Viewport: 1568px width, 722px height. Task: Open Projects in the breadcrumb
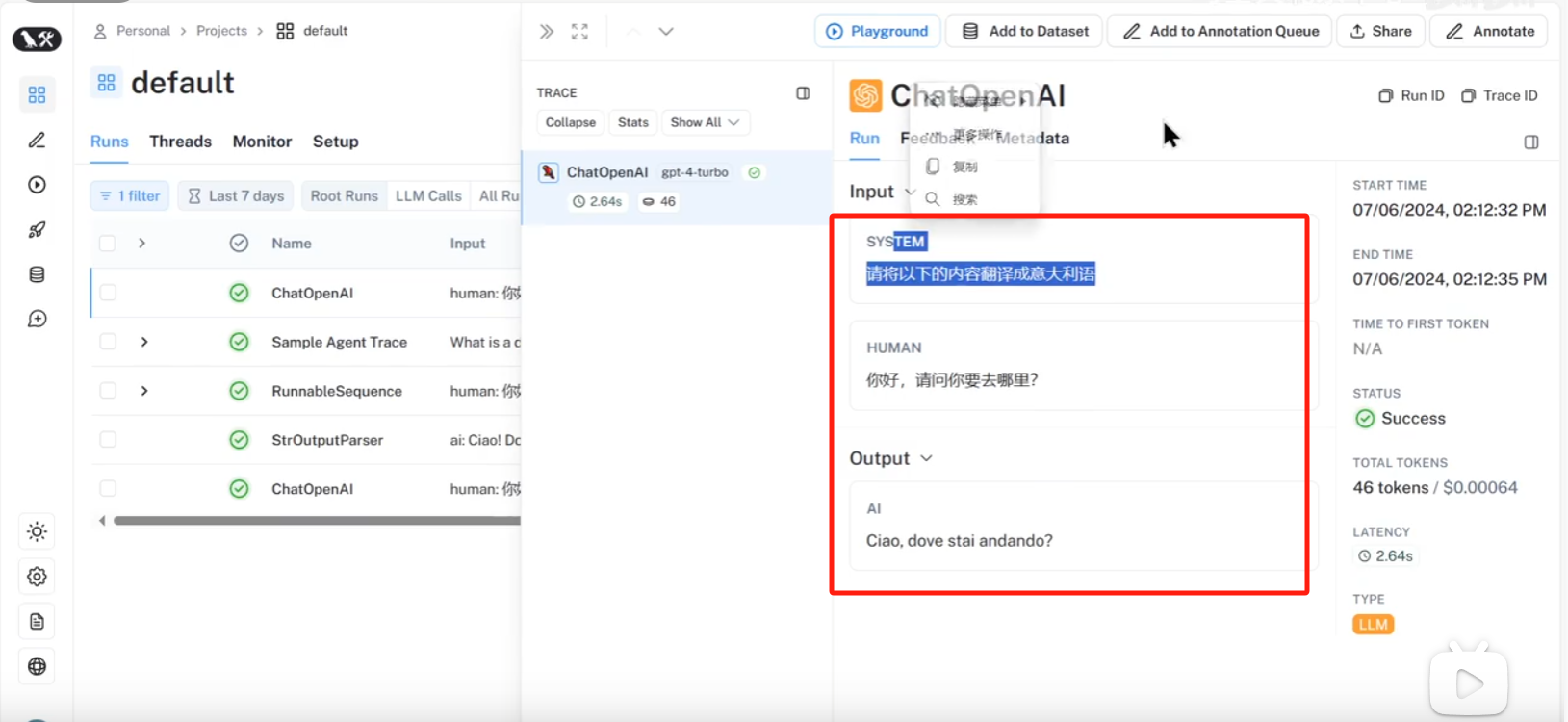(221, 31)
